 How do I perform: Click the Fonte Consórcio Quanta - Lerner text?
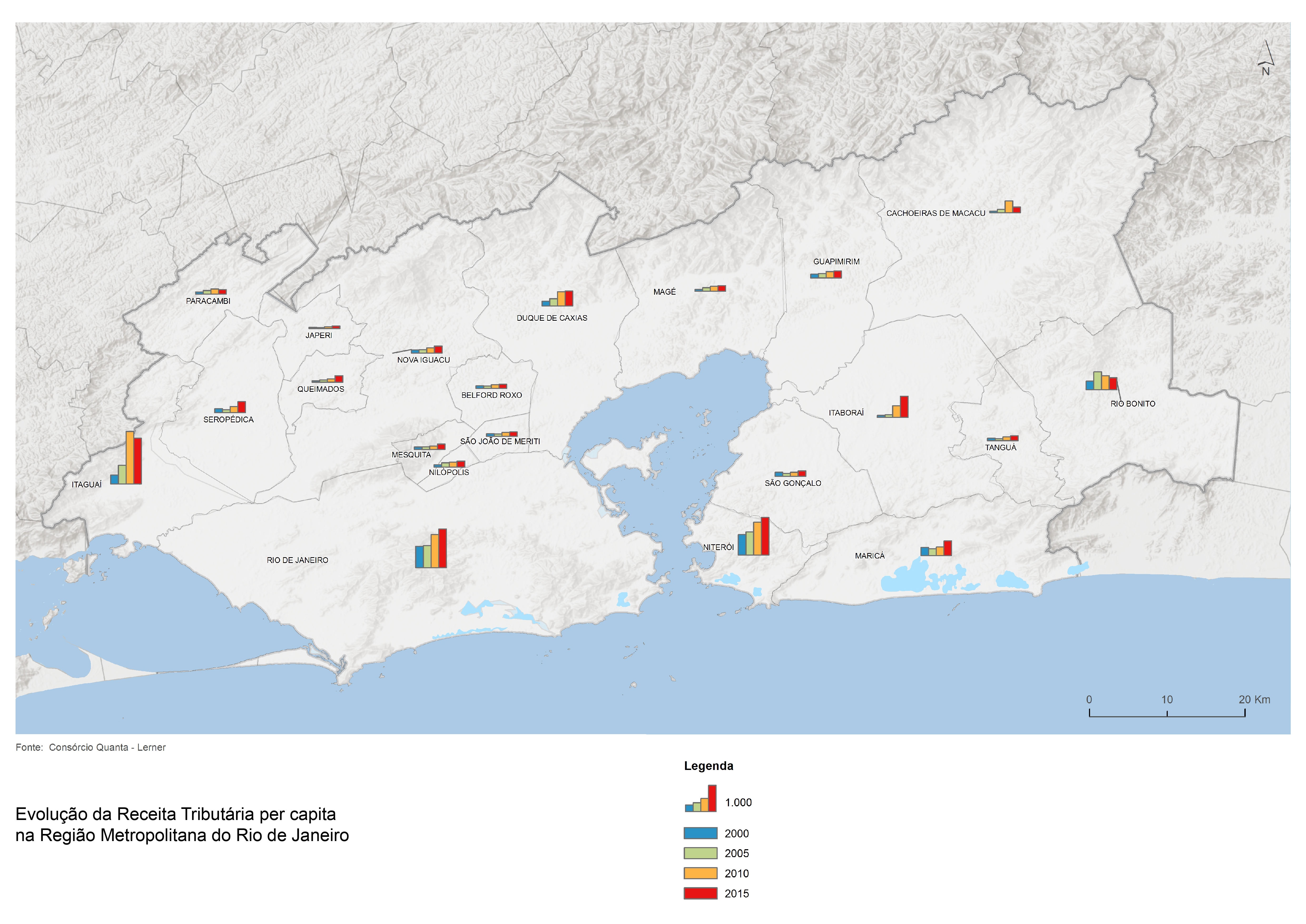91,748
